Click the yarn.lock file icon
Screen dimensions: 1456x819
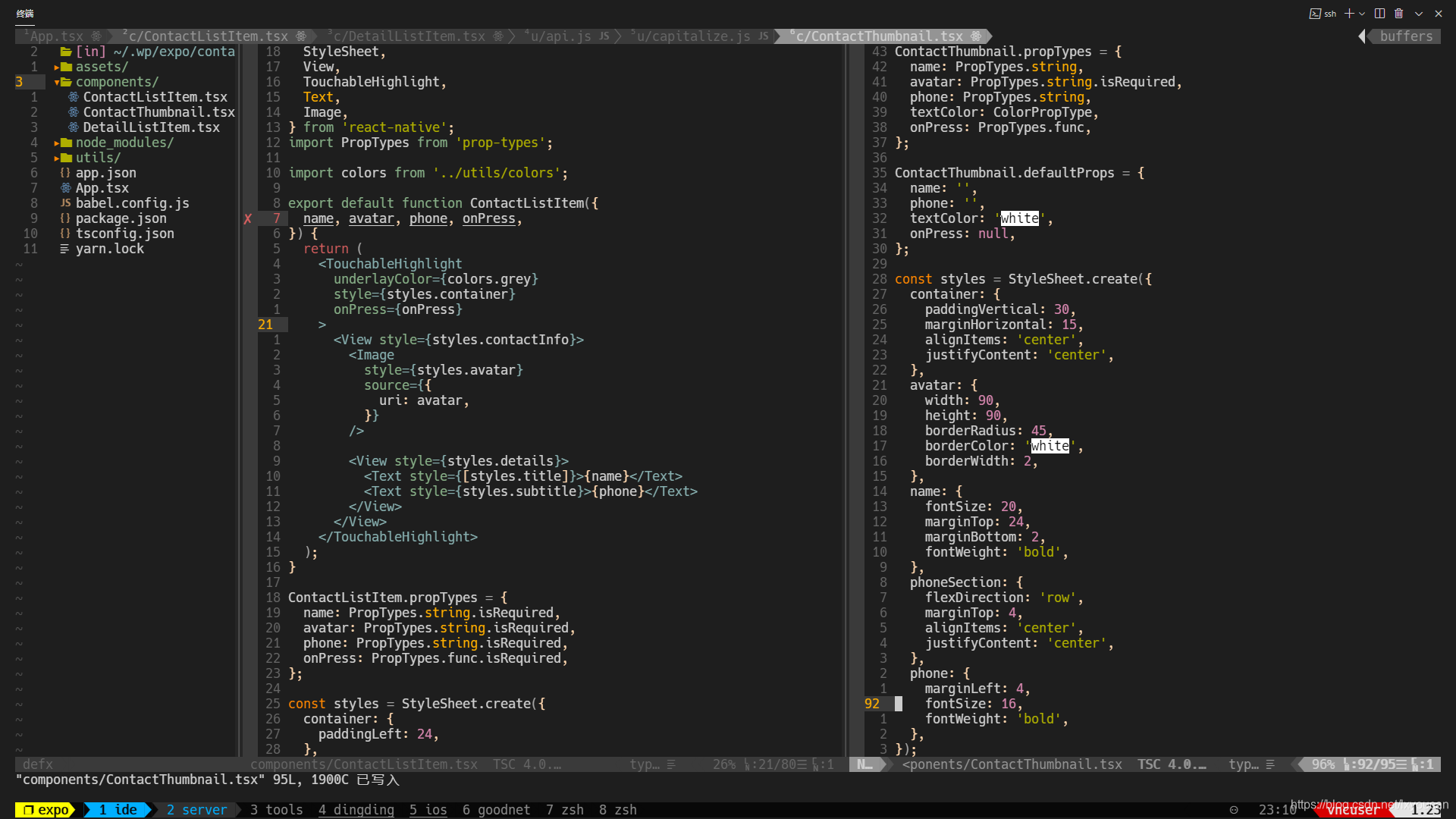(x=65, y=249)
